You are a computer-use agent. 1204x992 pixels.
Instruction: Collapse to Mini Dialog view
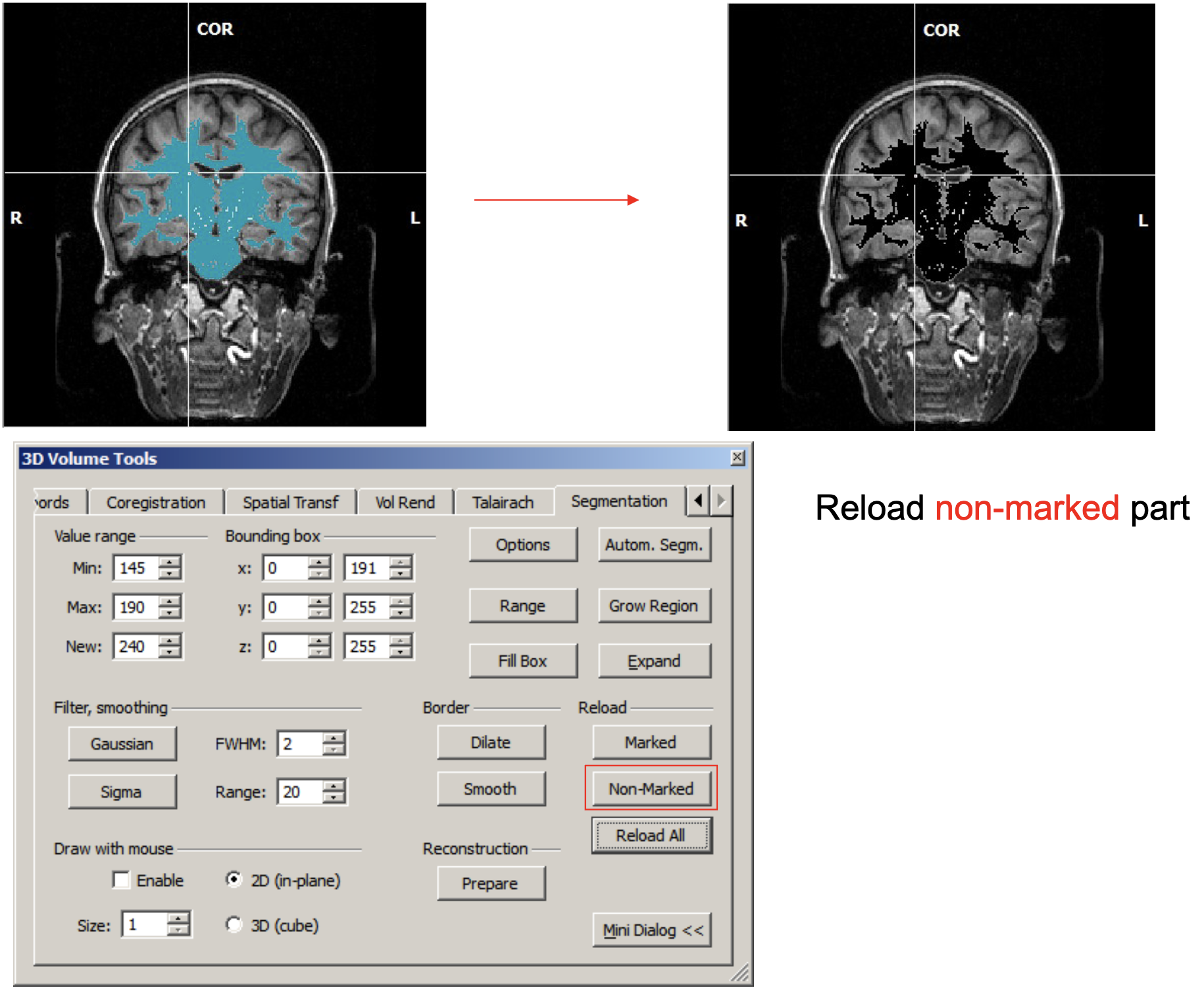click(652, 930)
